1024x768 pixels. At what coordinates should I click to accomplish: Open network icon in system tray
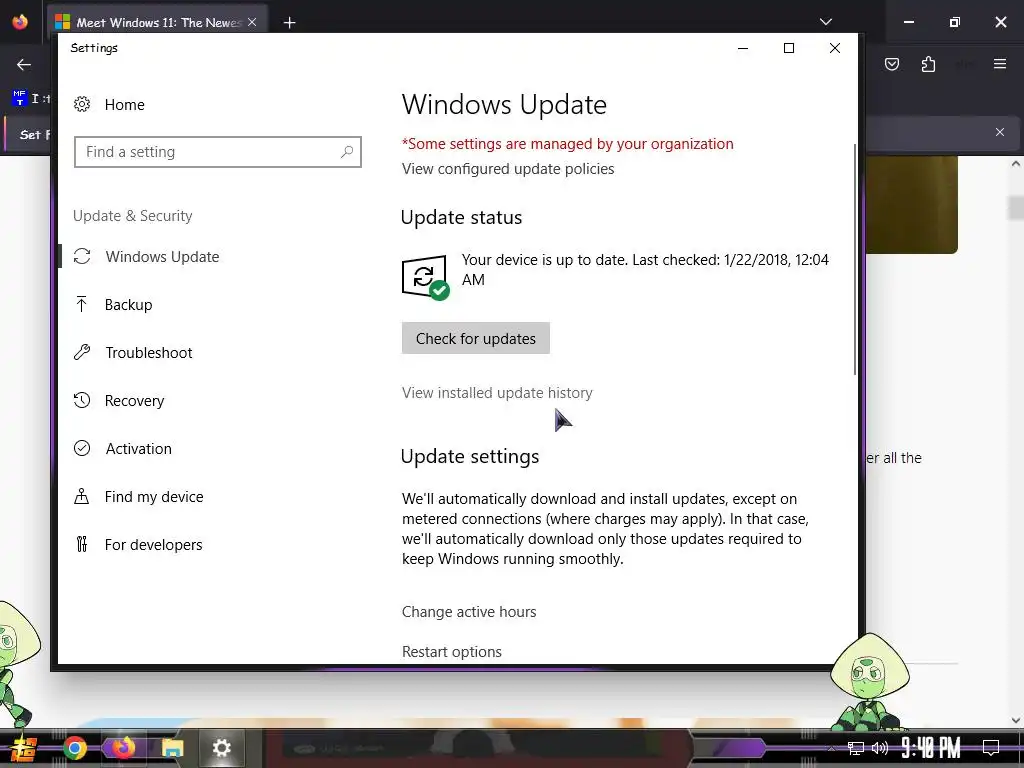pos(856,748)
